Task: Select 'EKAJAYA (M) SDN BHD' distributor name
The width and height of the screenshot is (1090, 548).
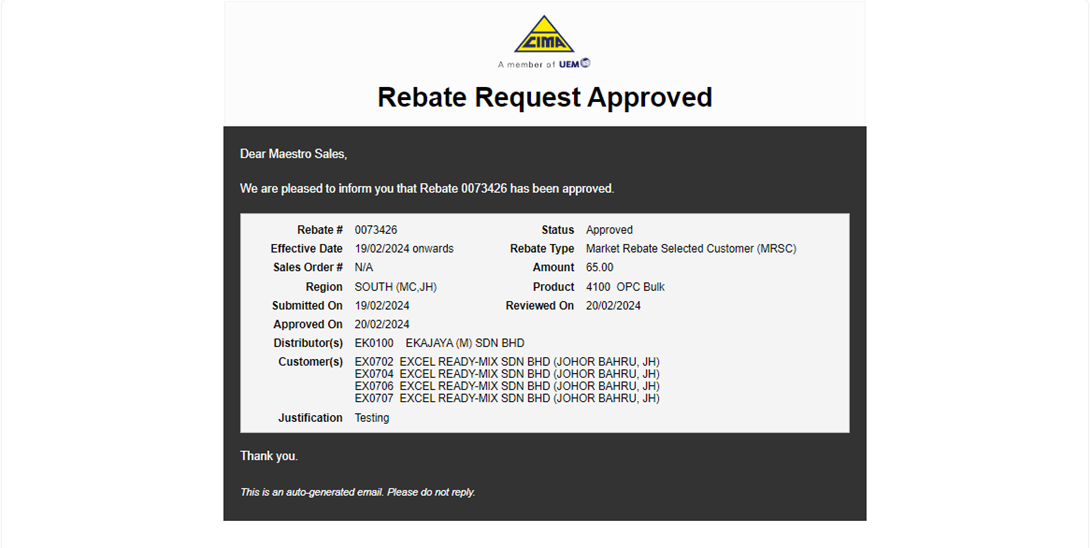Action: click(465, 343)
